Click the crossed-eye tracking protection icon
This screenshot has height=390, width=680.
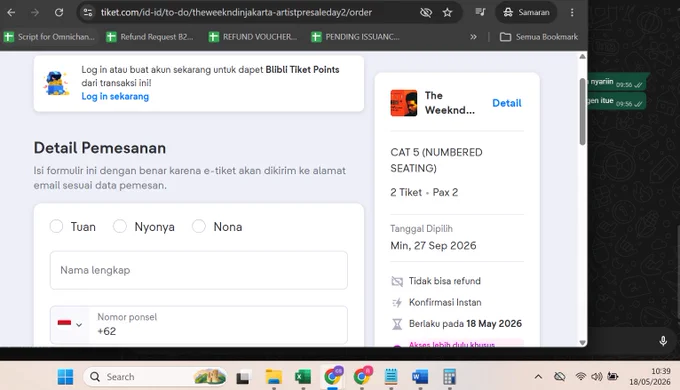[426, 13]
